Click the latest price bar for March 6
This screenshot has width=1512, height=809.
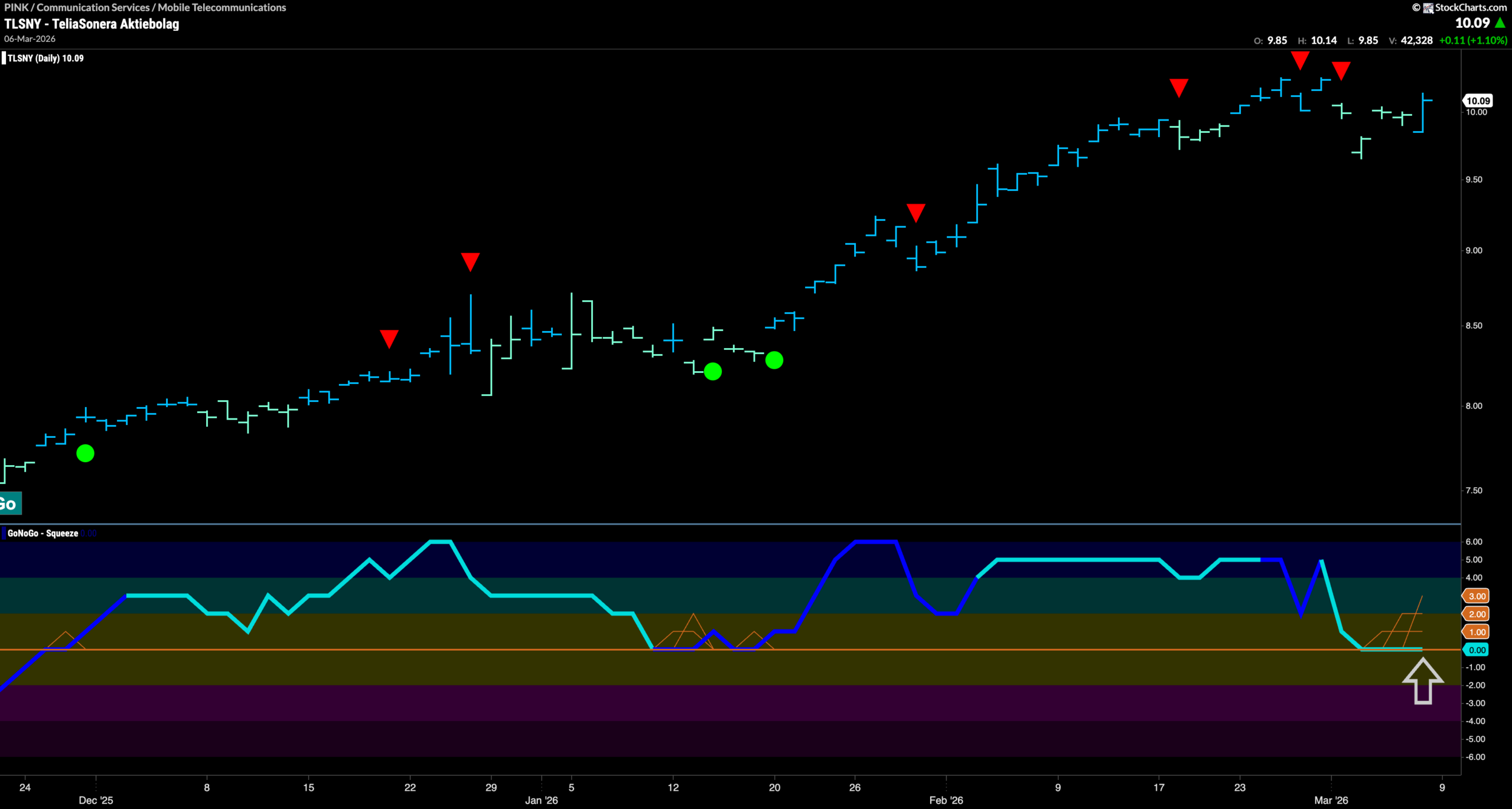tap(1423, 113)
